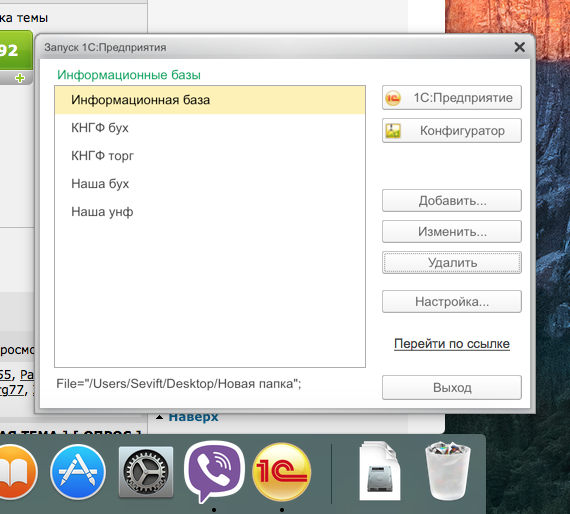
Task: Select the КНГФ бух database
Action: (210, 128)
